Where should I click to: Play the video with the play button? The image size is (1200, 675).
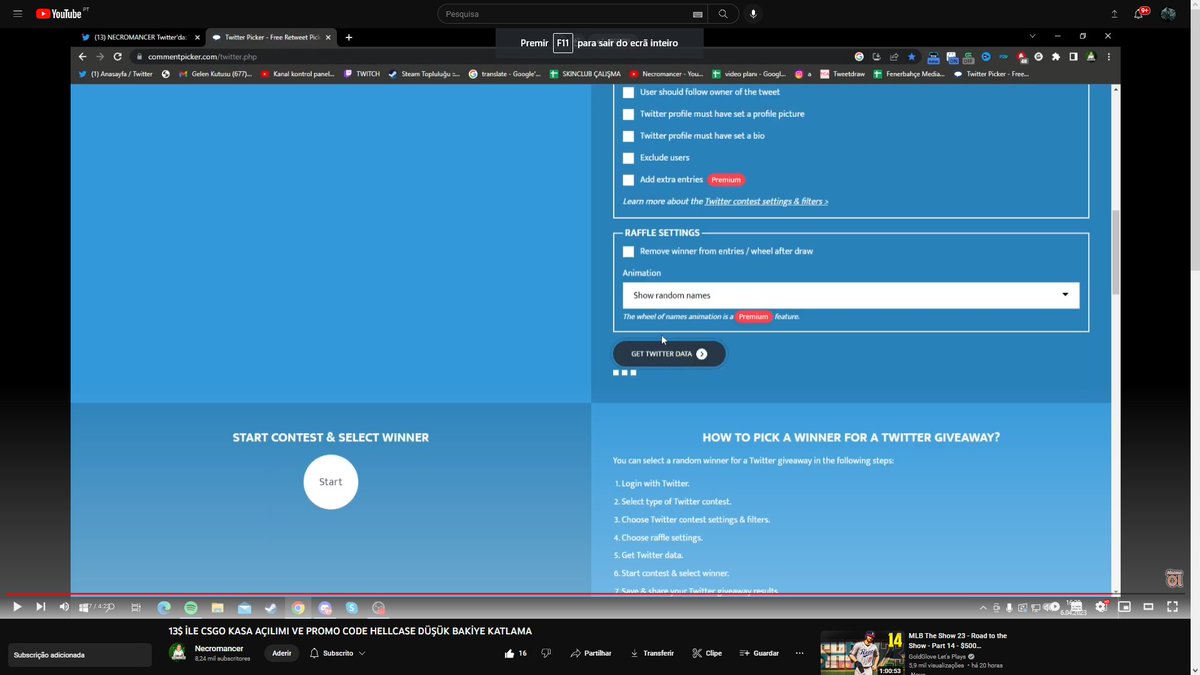tap(17, 607)
